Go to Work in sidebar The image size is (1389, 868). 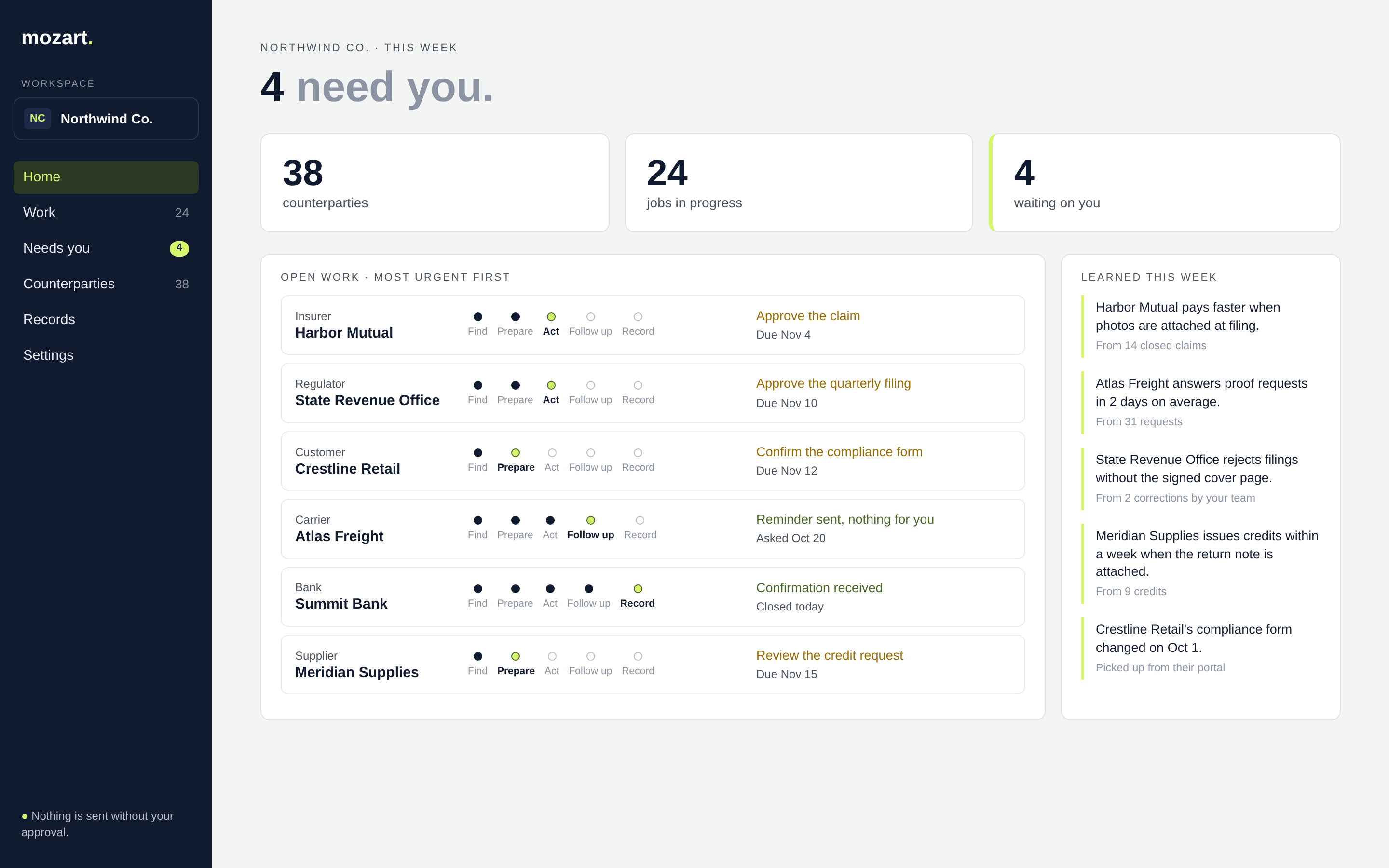click(106, 212)
